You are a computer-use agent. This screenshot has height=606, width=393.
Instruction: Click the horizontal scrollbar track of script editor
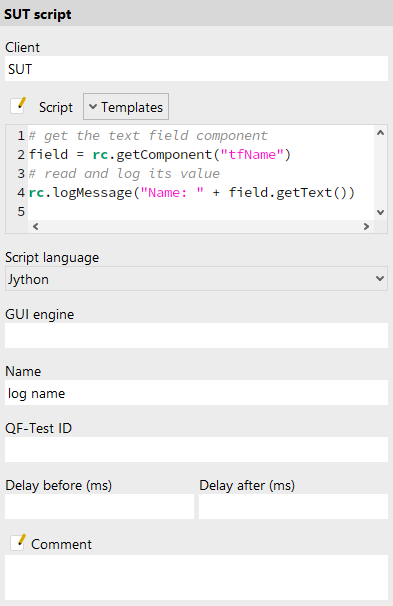(201, 226)
